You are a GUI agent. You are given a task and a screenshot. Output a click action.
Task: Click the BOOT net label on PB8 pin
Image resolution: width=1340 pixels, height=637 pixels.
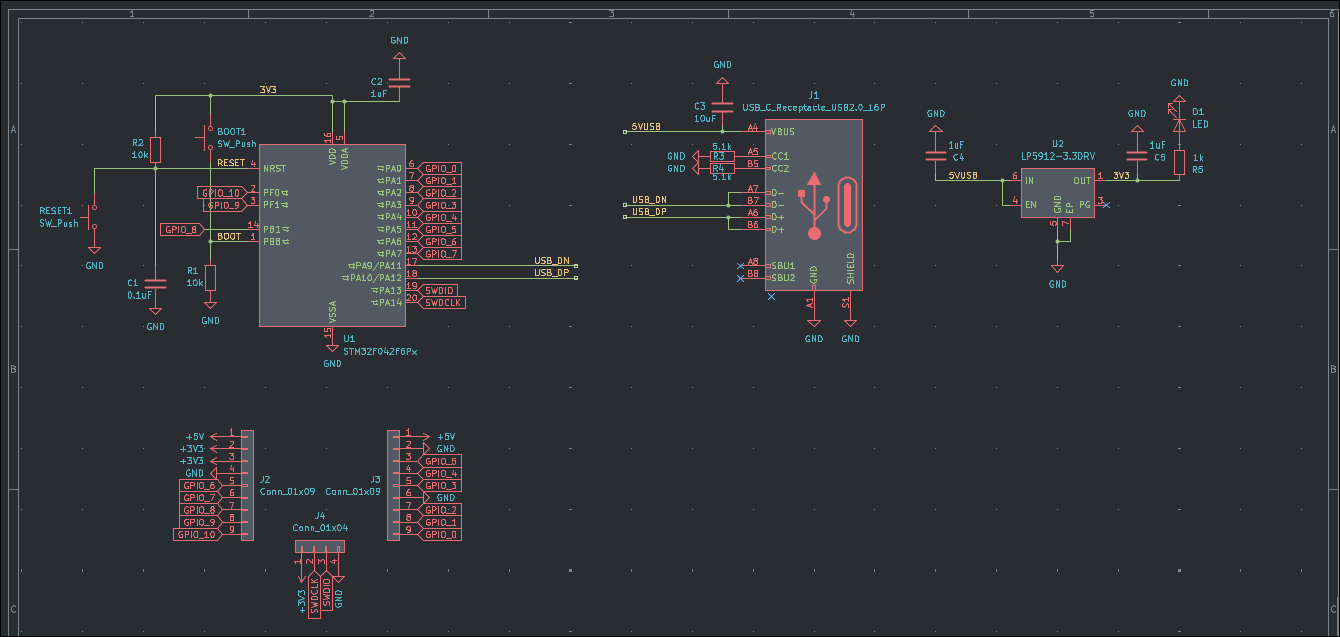[229, 236]
